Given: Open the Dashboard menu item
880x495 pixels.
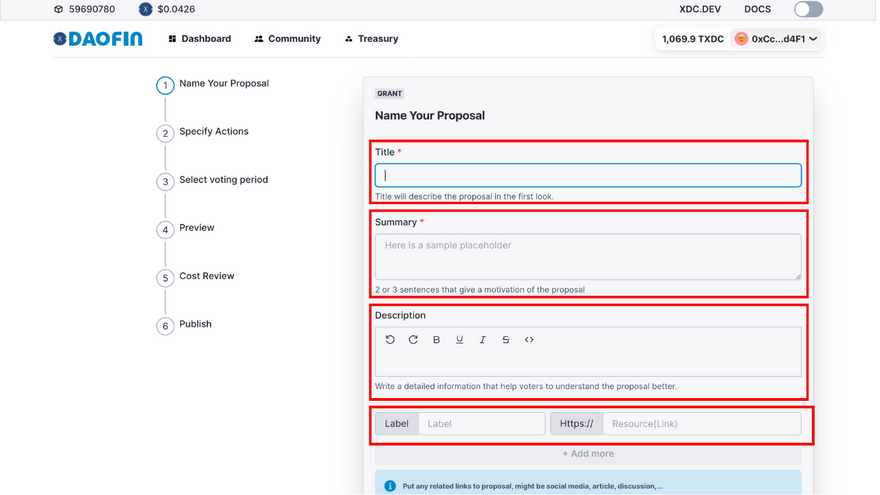Looking at the screenshot, I should [x=200, y=39].
